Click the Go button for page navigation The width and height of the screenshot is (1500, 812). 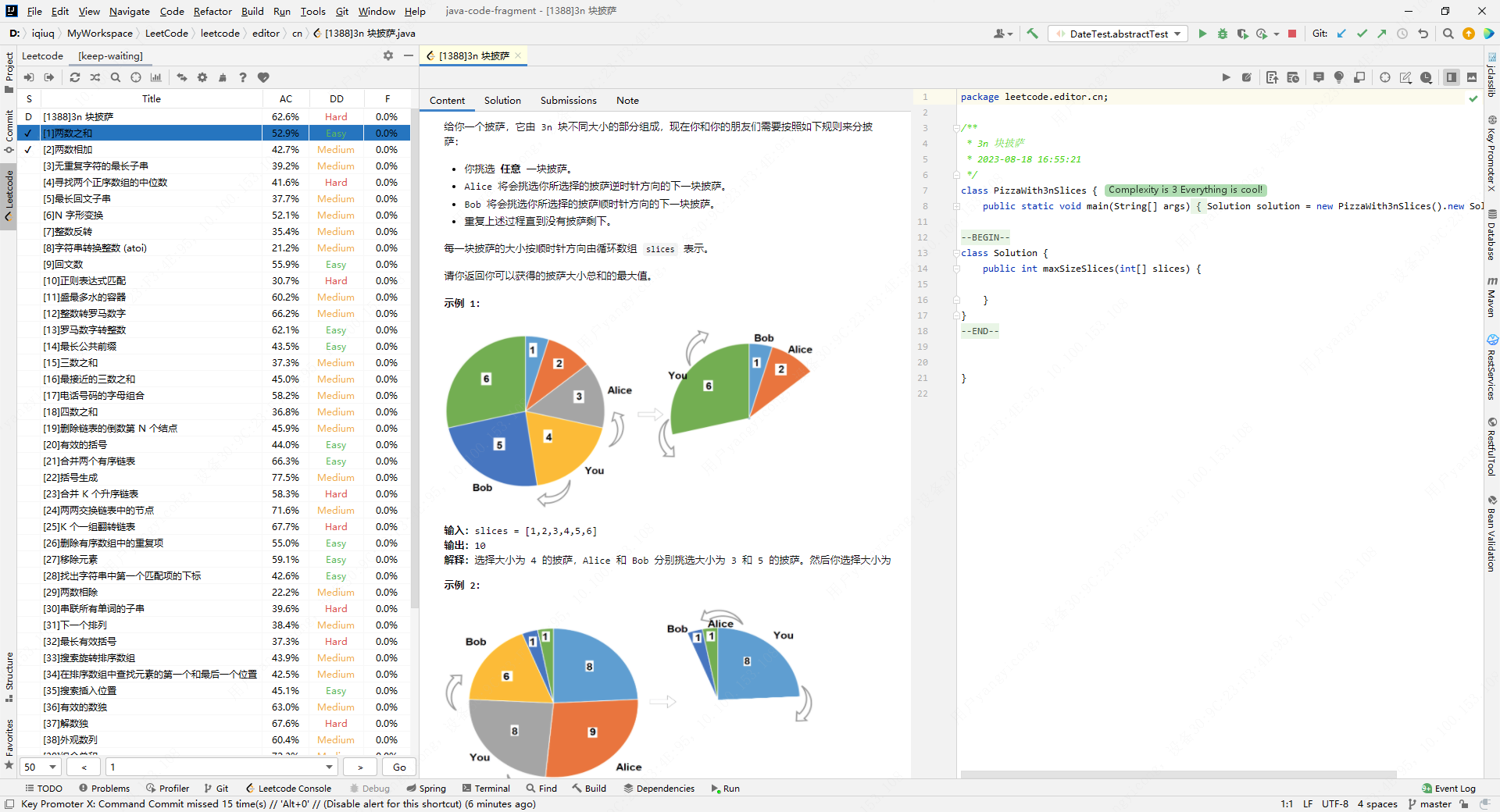399,767
